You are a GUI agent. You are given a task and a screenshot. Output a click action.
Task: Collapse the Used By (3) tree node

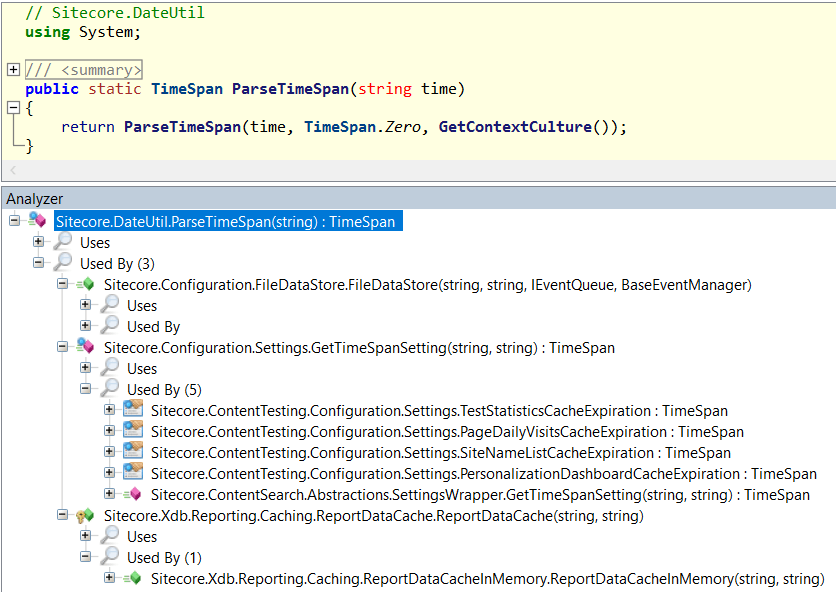coord(38,263)
